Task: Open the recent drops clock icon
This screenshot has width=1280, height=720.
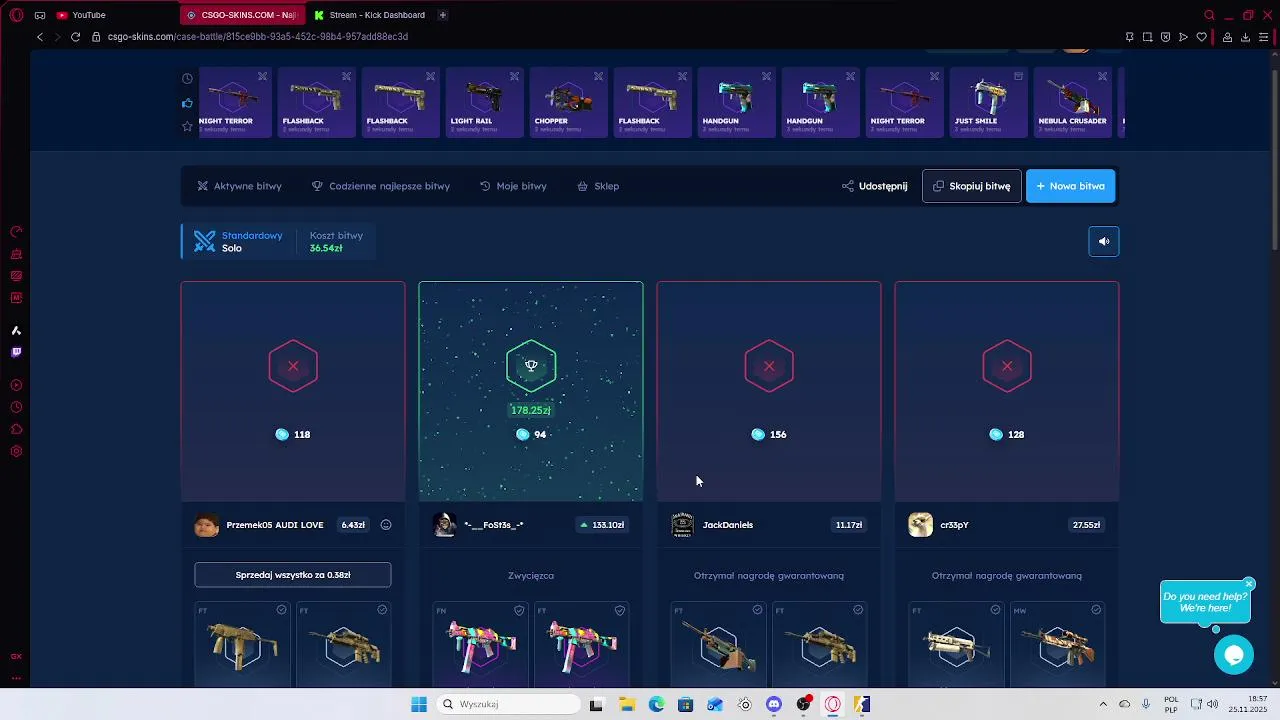Action: 187,79
